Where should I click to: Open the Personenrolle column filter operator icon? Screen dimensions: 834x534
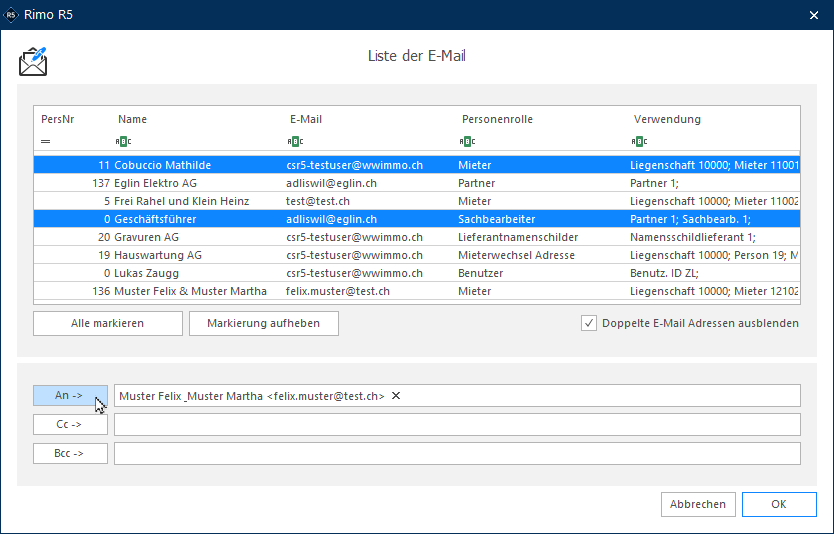click(467, 141)
